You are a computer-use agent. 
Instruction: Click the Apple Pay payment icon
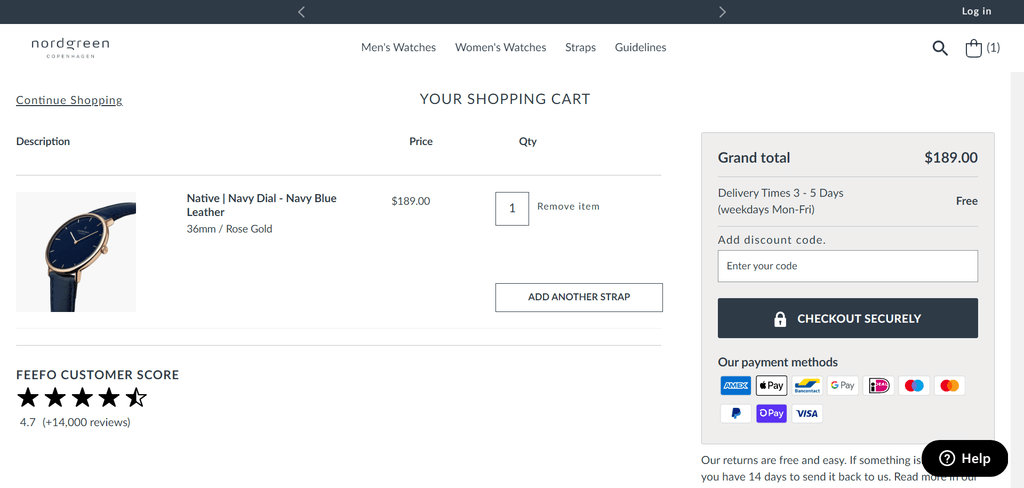pos(771,386)
